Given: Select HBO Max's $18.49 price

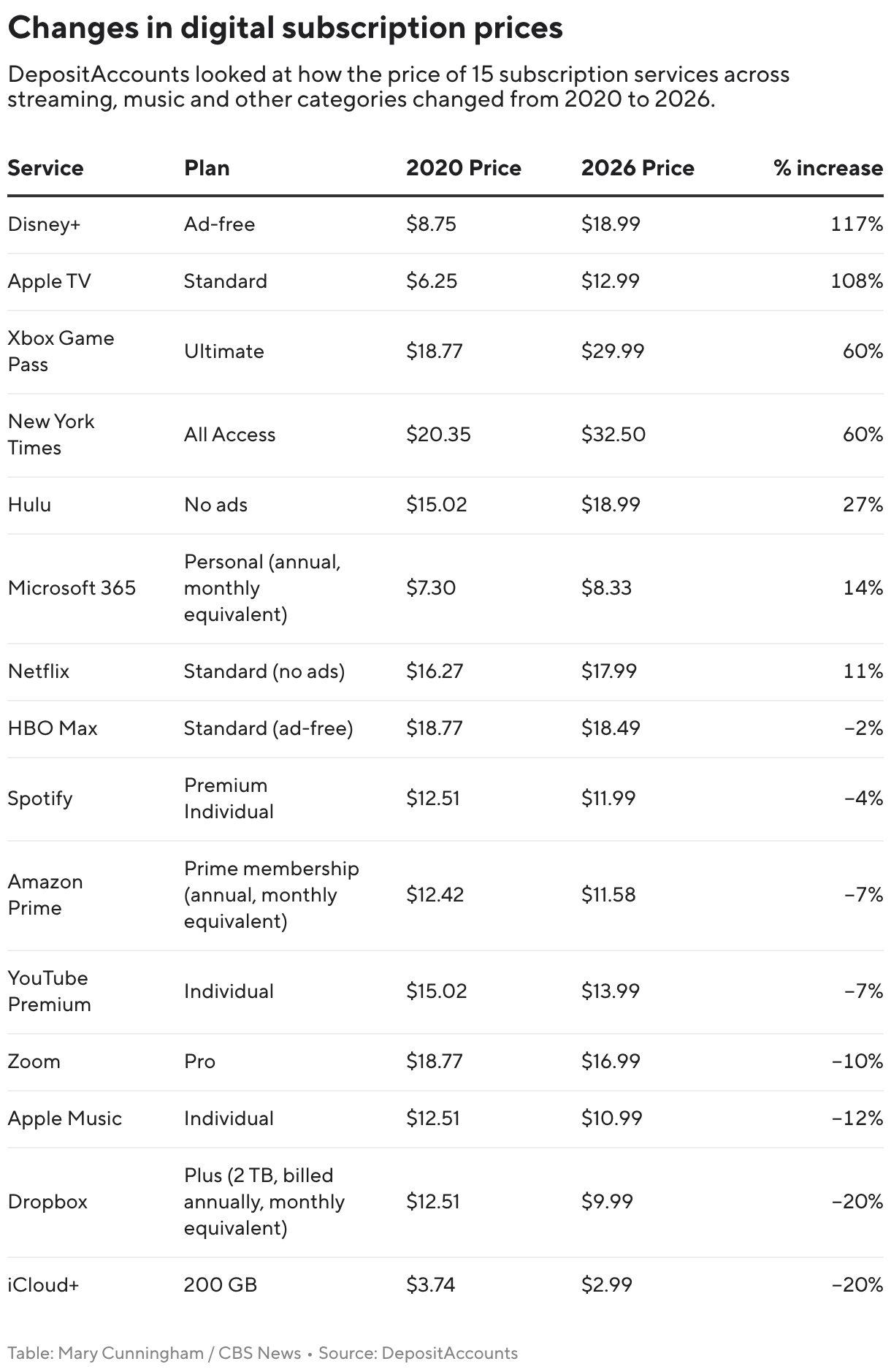Looking at the screenshot, I should [611, 728].
